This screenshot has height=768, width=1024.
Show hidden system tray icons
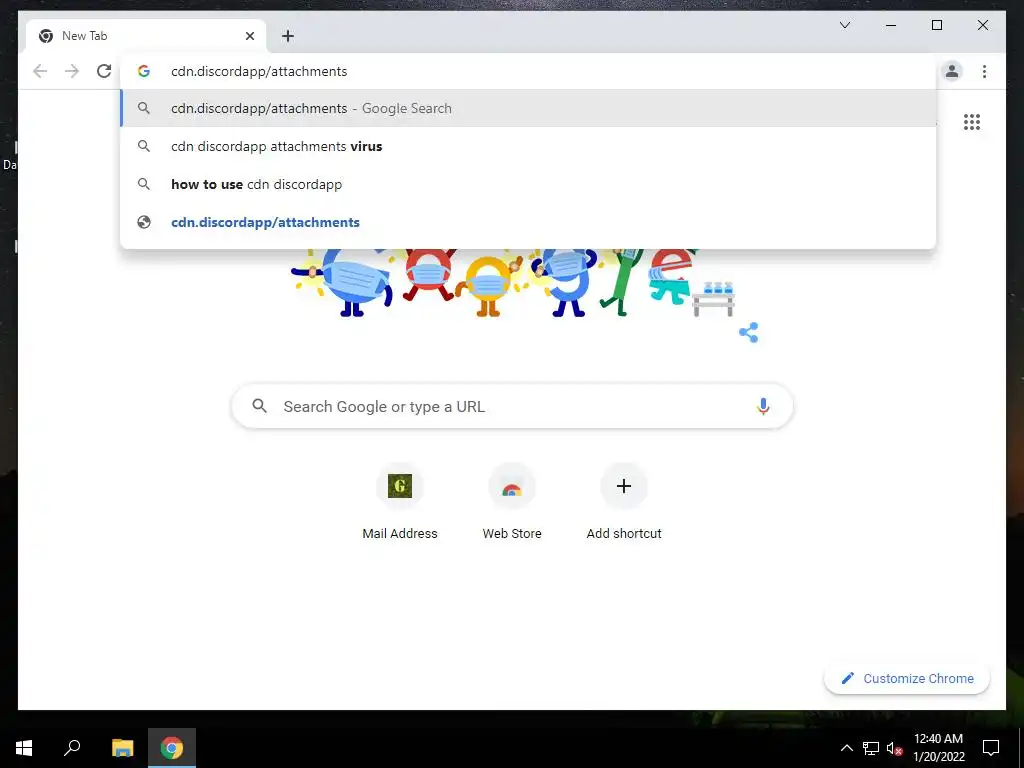(846, 748)
